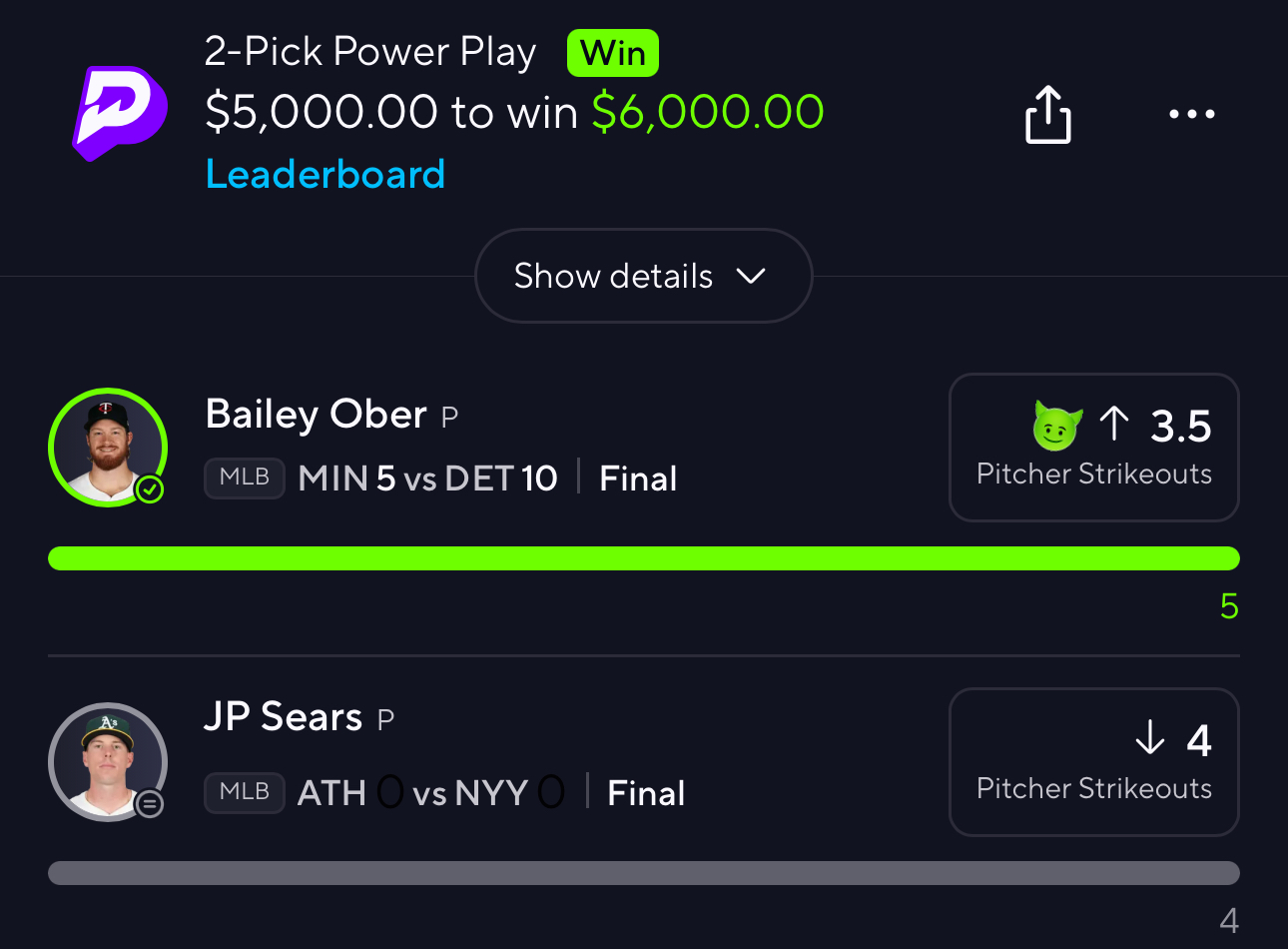Tap the MLB tag on Ober's game
Screen dimensions: 1288x949
(245, 477)
